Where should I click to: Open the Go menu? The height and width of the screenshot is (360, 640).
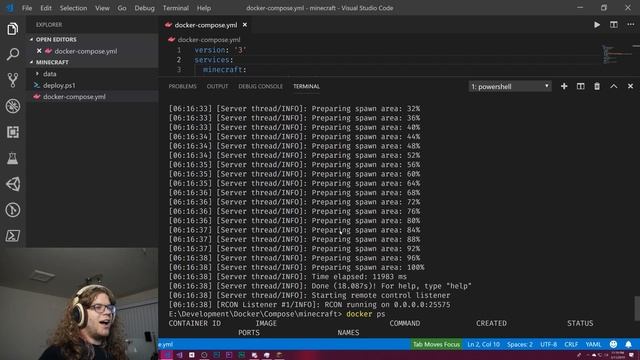tap(122, 8)
